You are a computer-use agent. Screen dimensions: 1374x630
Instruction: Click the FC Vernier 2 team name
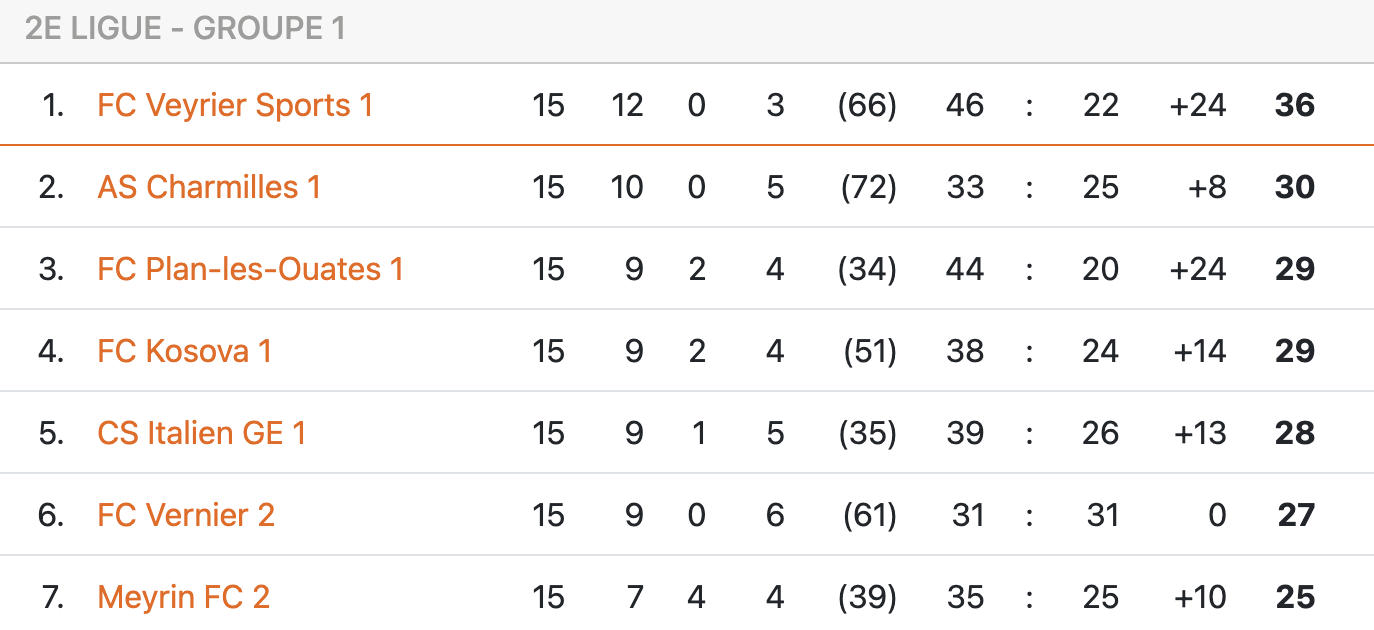point(185,515)
